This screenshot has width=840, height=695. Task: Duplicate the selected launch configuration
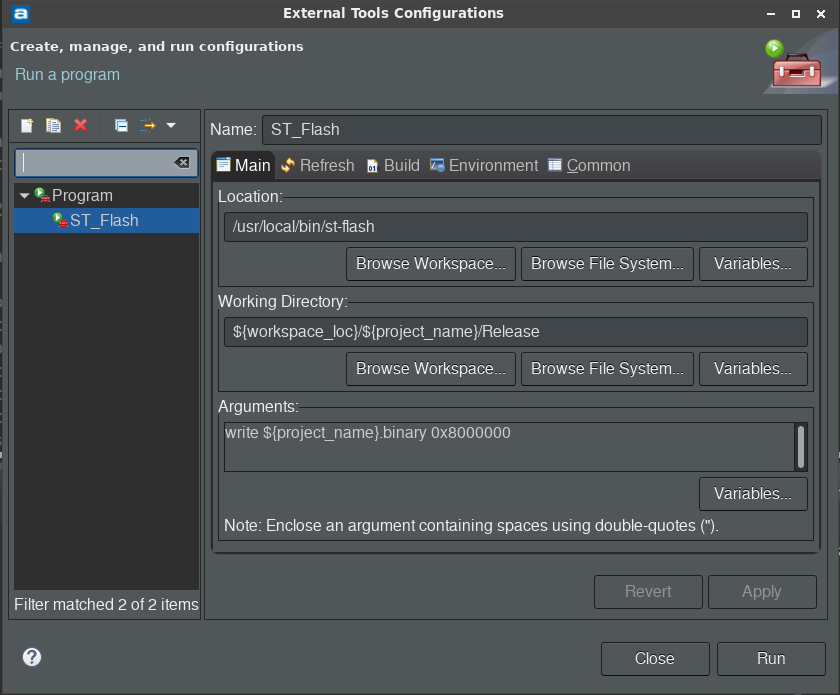tap(54, 125)
